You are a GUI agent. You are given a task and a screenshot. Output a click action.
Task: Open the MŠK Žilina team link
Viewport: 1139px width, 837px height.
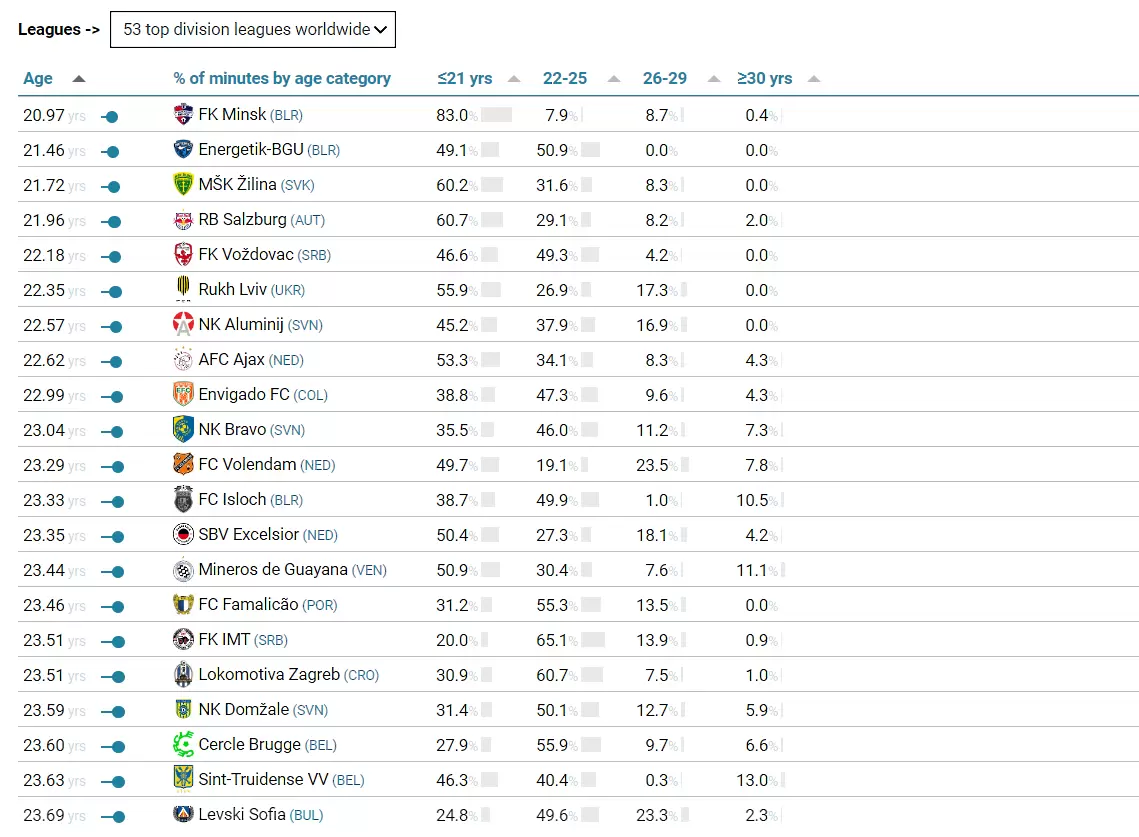point(237,185)
